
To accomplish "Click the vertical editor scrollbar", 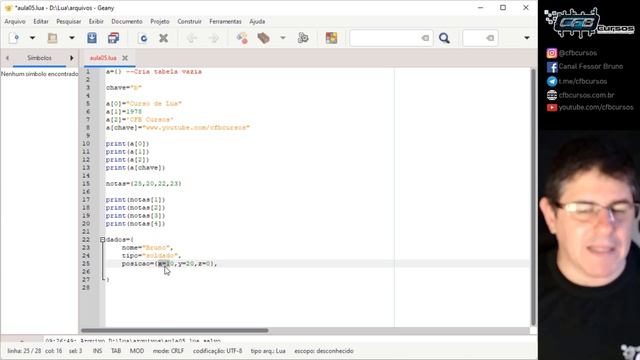I will [x=533, y=198].
